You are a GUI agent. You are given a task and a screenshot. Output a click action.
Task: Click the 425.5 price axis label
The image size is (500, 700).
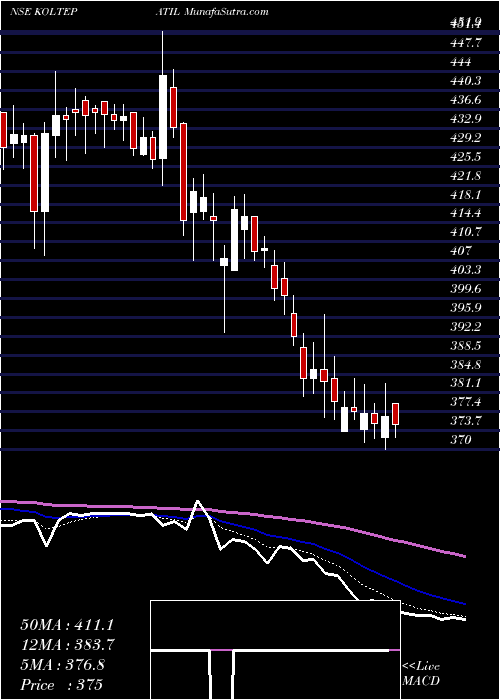pyautogui.click(x=466, y=156)
